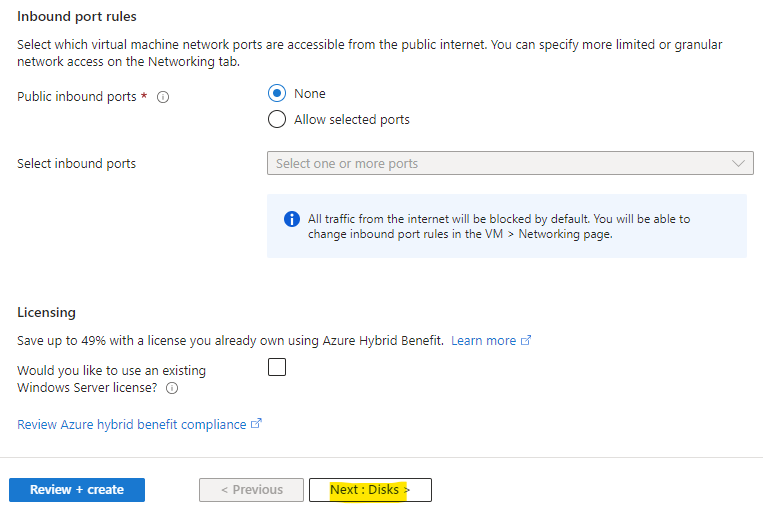Tick the existing Windows Server license checkbox
Viewport: 763px width, 513px height.
(x=277, y=367)
